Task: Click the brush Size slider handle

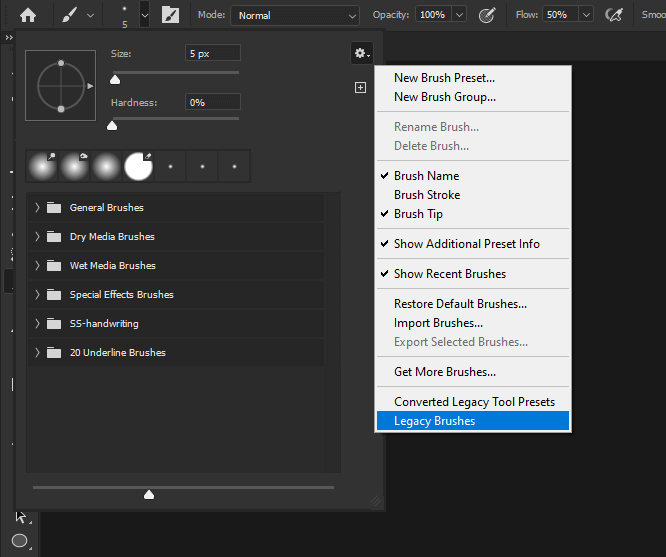Action: 114,80
